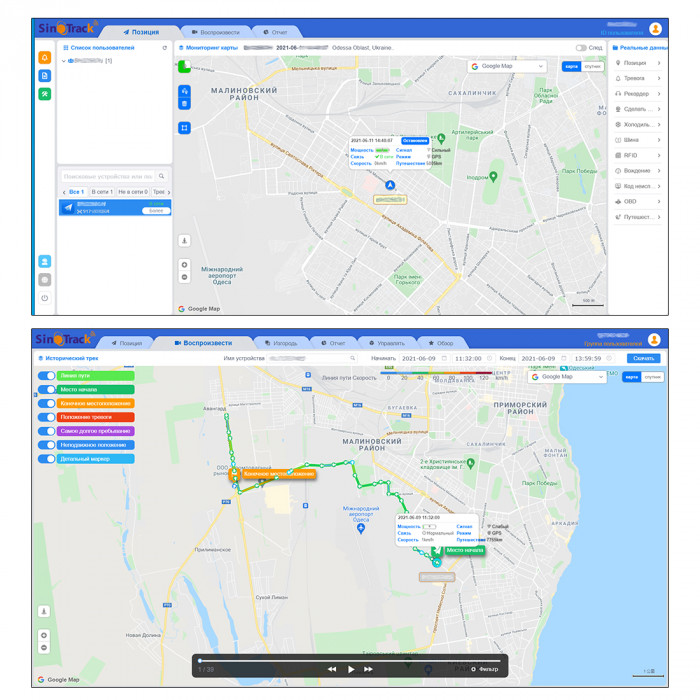The image size is (700, 700).
Task: Switch to Позиция tab in playback window
Action: [x=127, y=343]
